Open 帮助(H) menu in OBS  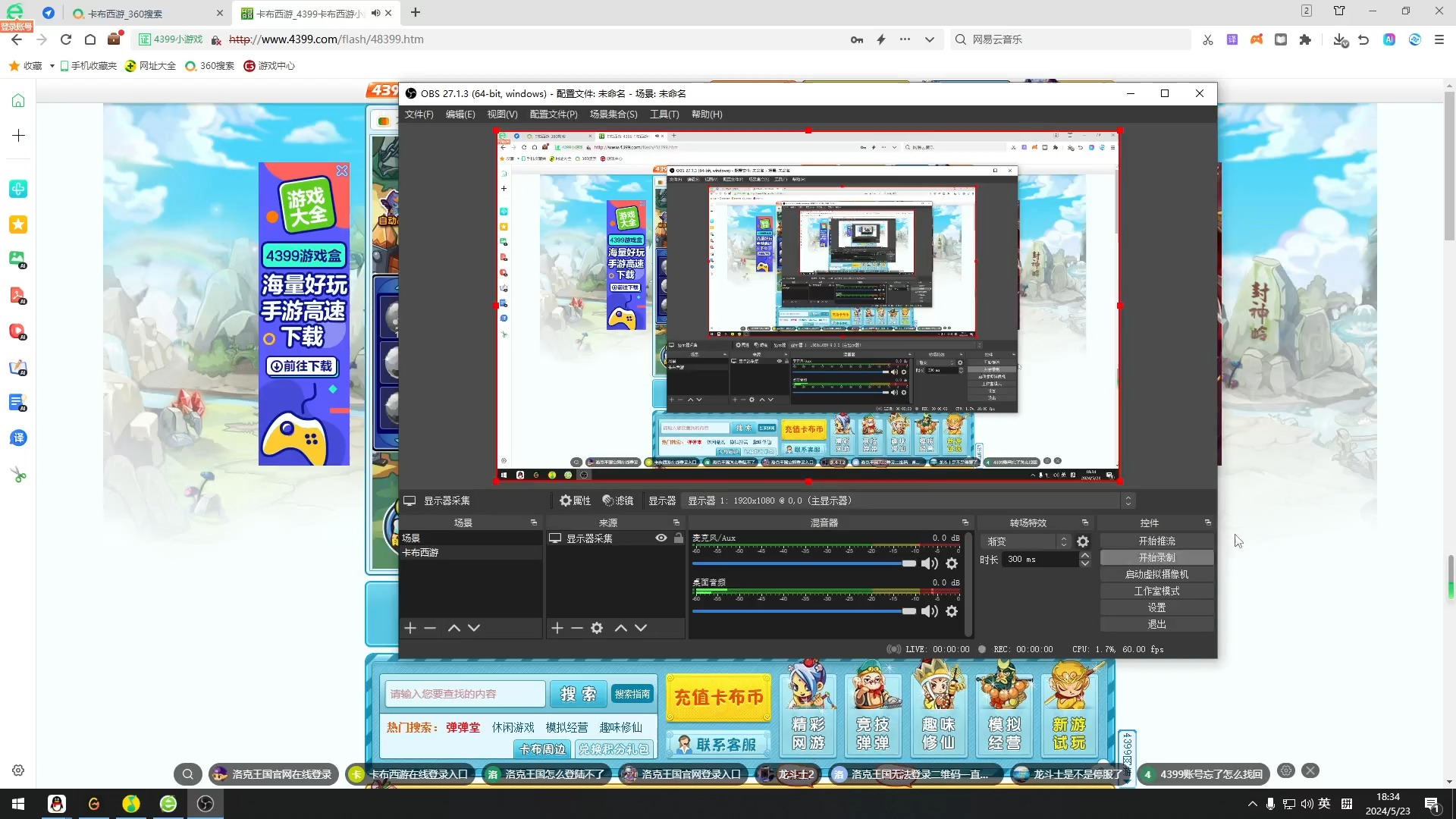707,115
